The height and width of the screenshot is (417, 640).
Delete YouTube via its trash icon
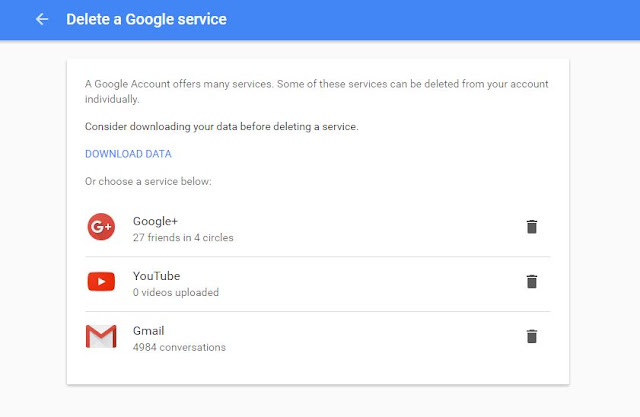click(531, 282)
